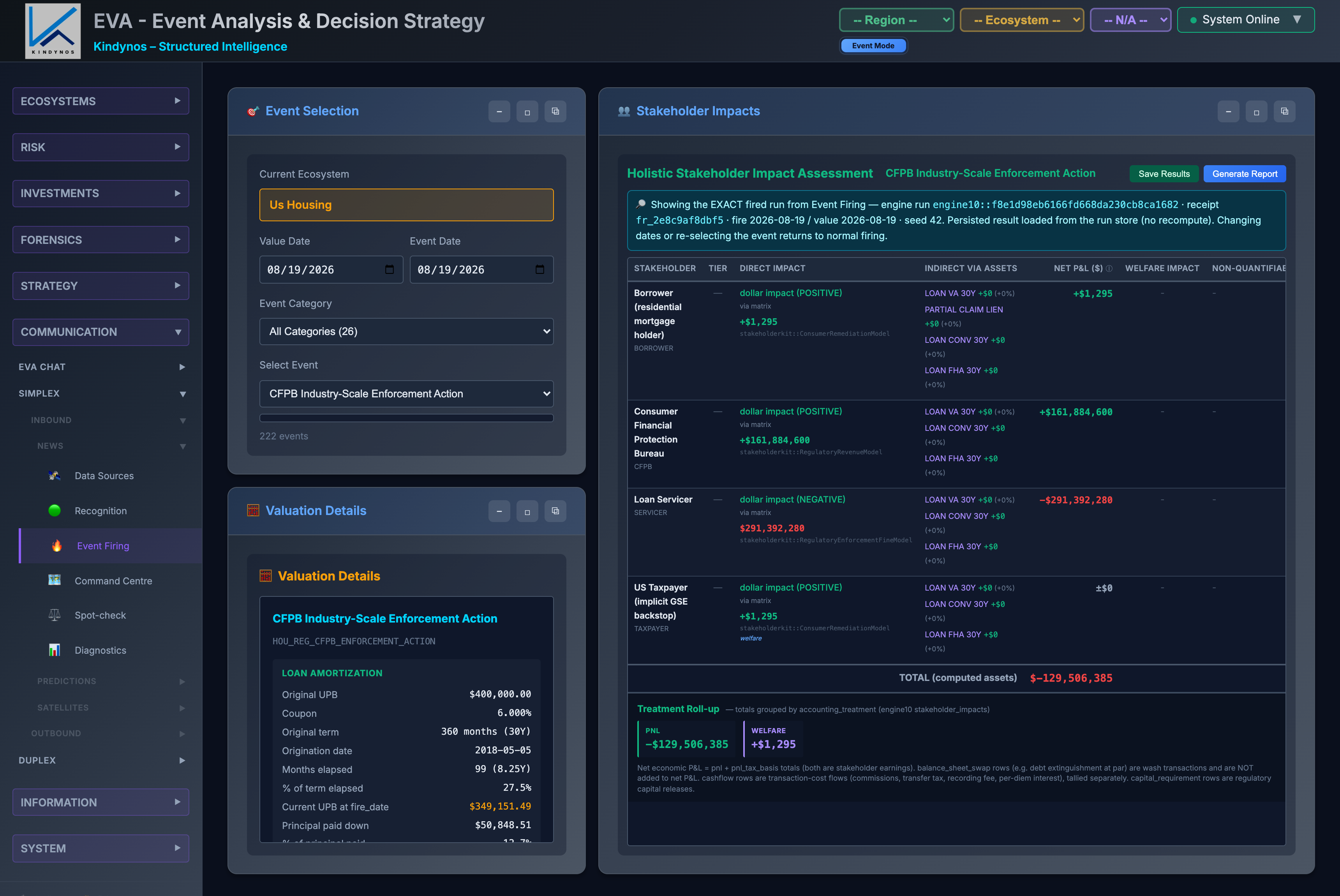
Task: Open the Ecosystem dropdown in the header
Action: coord(1022,20)
